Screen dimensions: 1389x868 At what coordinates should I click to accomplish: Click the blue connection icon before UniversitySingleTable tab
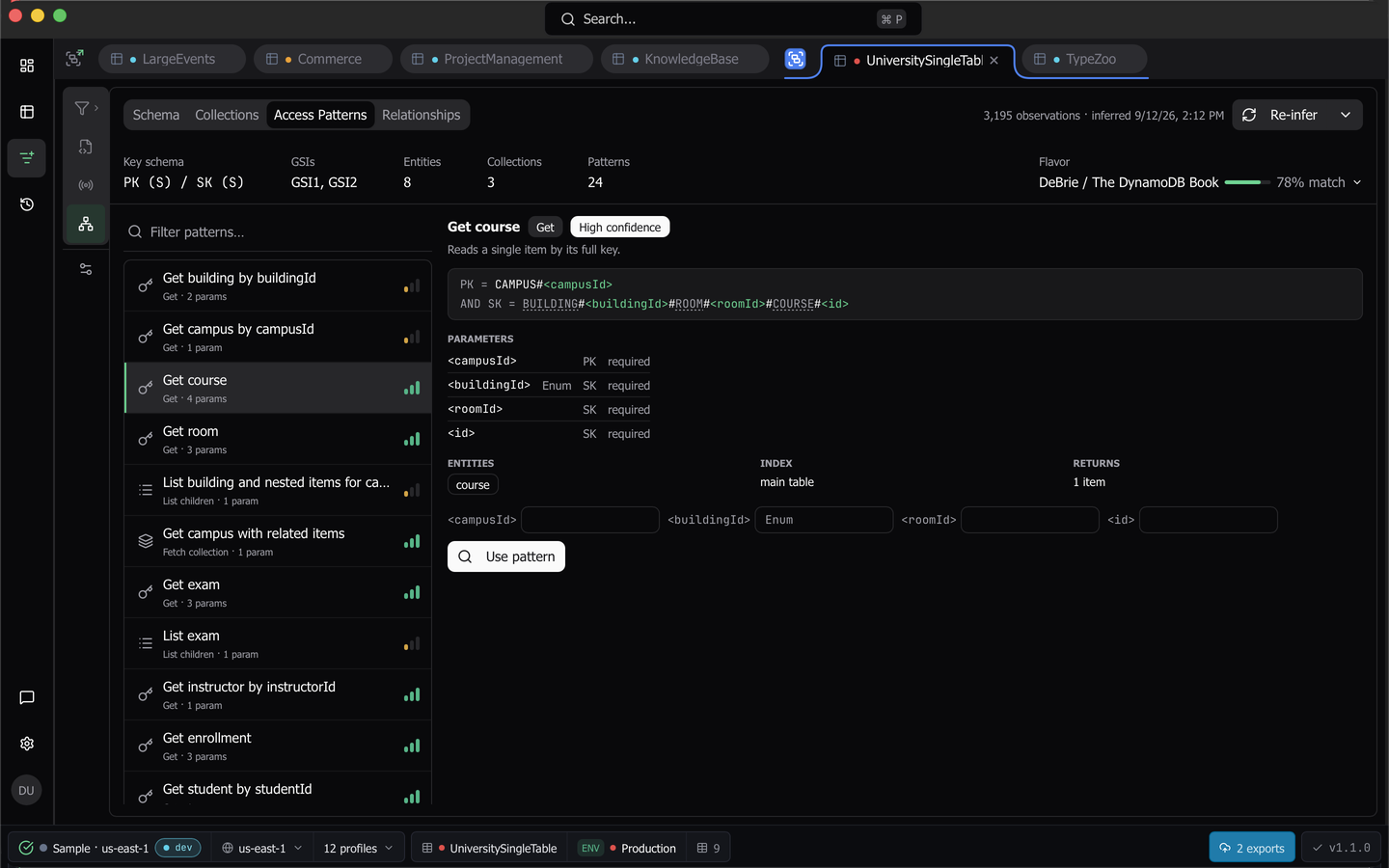point(796,59)
